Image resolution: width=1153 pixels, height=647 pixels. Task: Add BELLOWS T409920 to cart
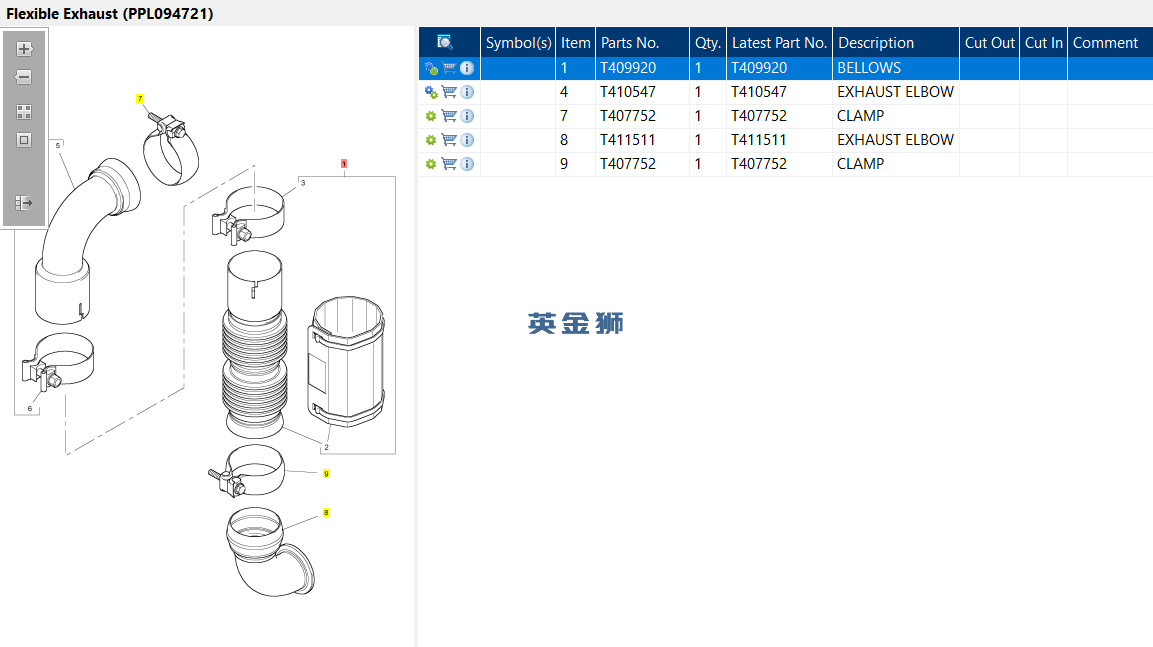pyautogui.click(x=449, y=68)
